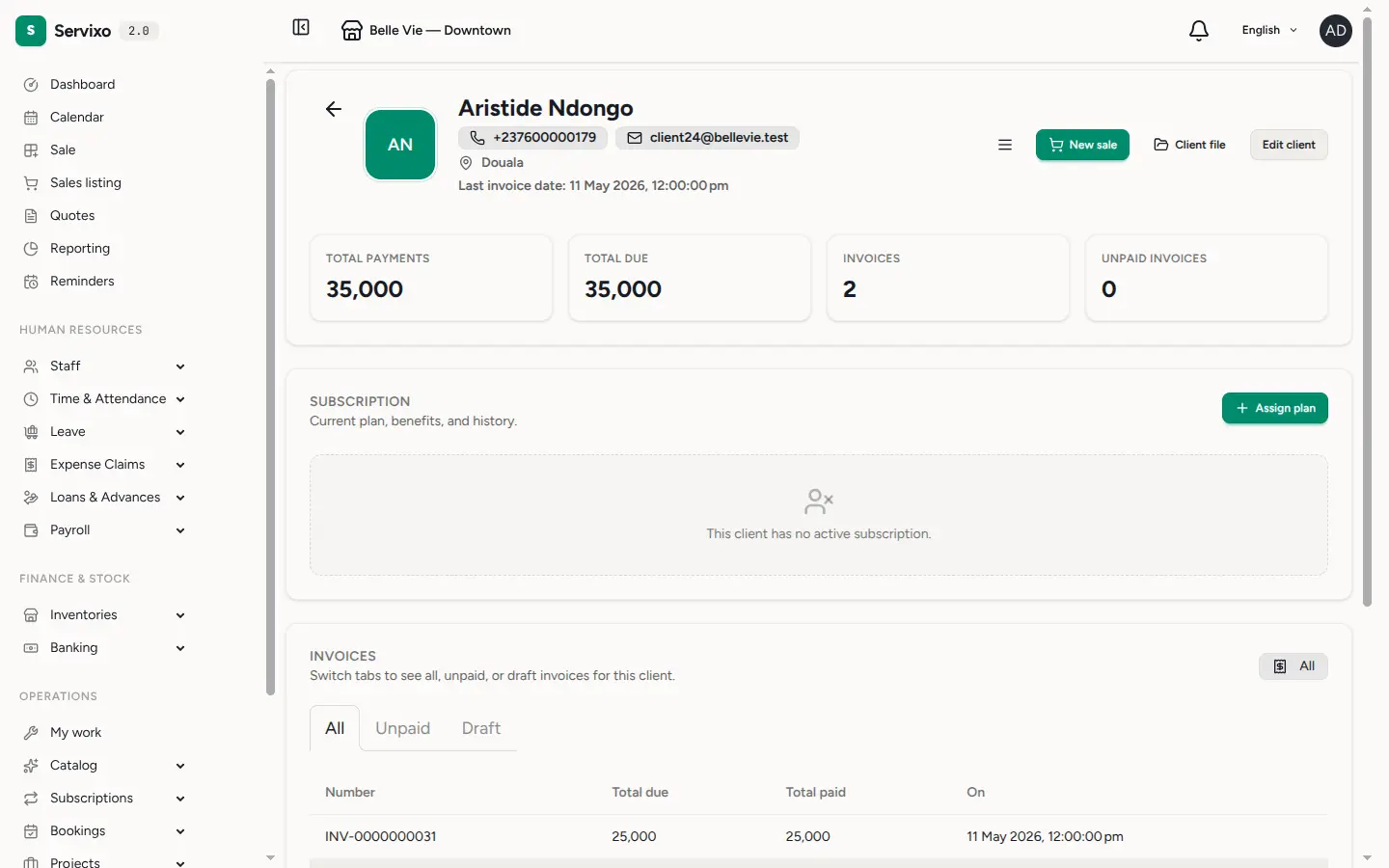Click the Sale icon in sidebar
Viewport: 1389px width, 868px height.
tap(31, 150)
